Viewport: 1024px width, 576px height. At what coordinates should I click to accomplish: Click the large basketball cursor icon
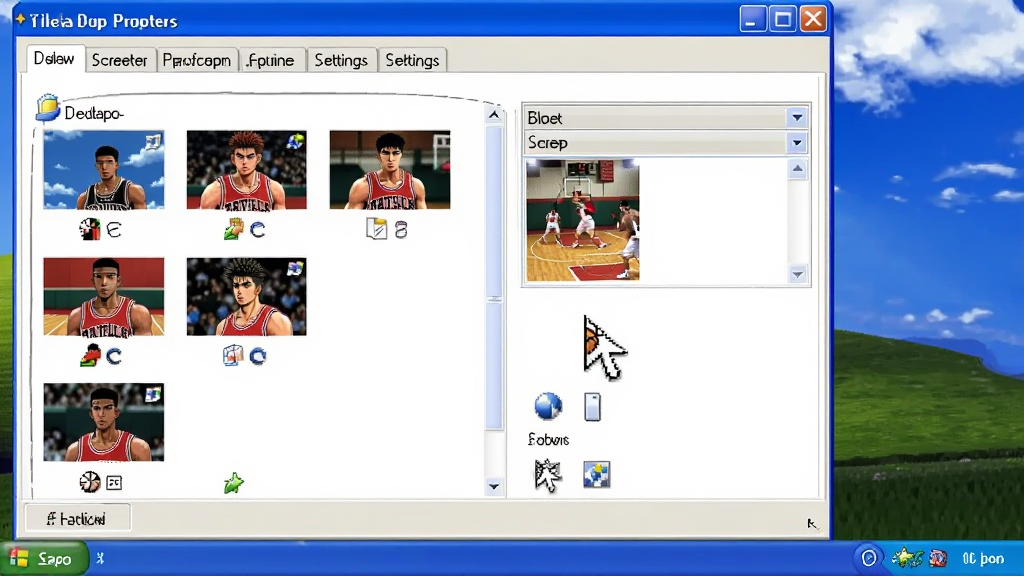[604, 348]
